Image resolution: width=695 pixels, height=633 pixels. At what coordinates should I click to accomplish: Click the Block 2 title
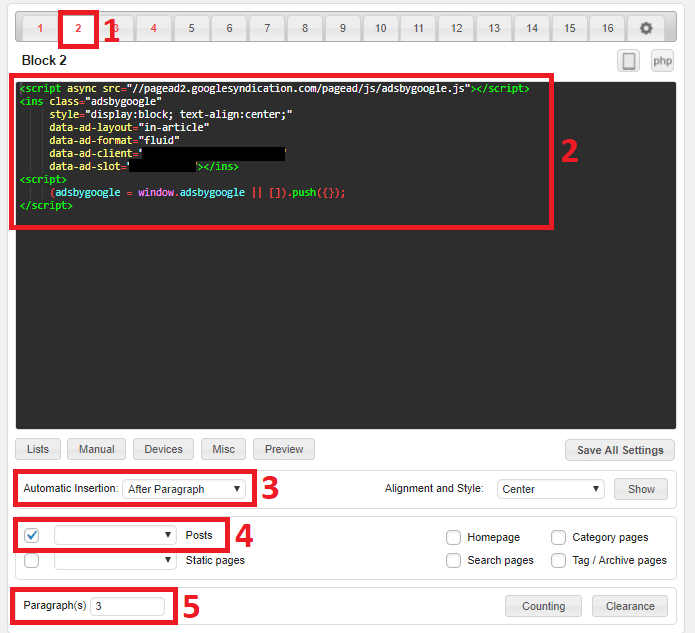pyautogui.click(x=44, y=60)
